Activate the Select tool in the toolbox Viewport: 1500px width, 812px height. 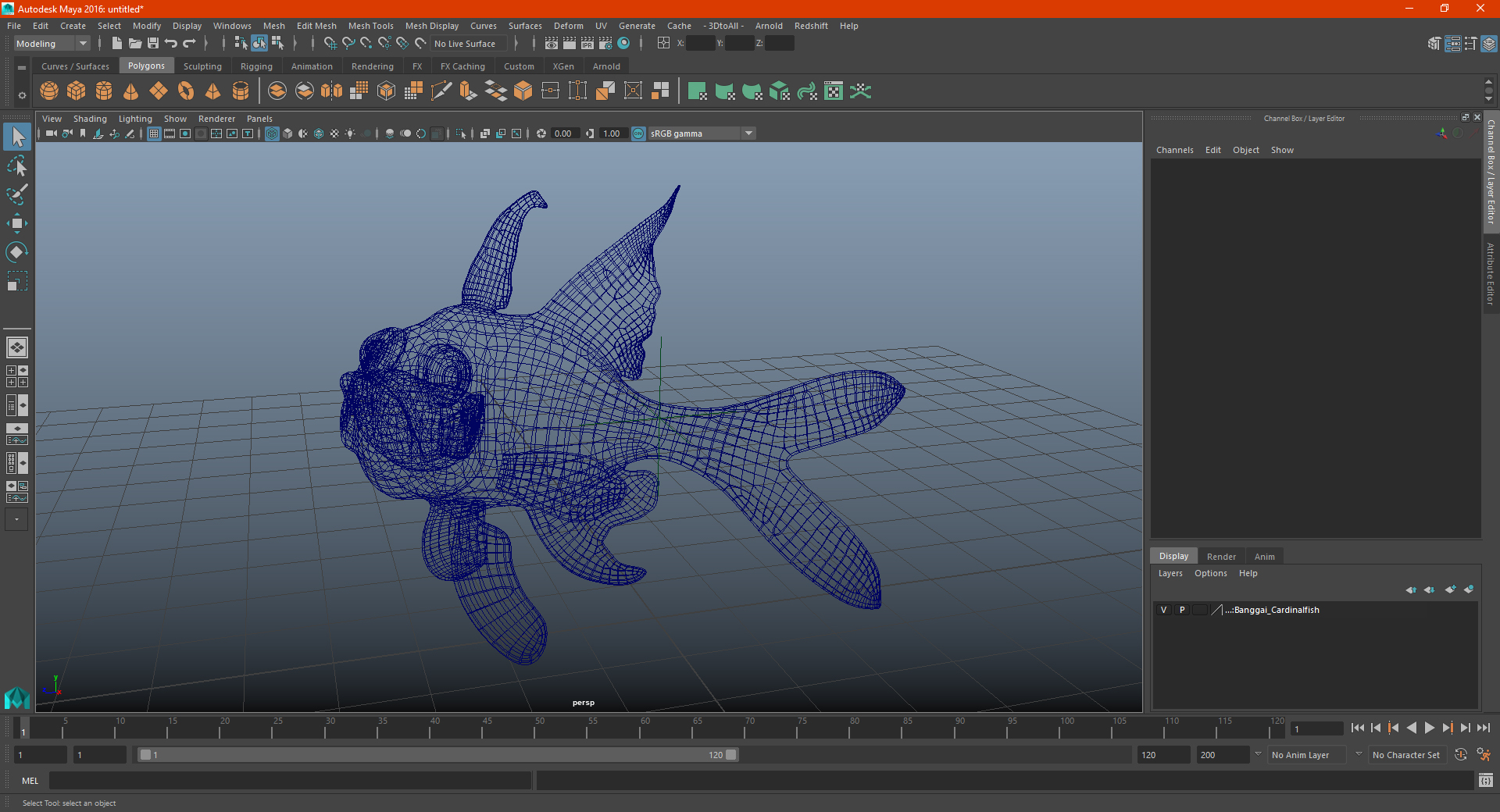point(17,137)
